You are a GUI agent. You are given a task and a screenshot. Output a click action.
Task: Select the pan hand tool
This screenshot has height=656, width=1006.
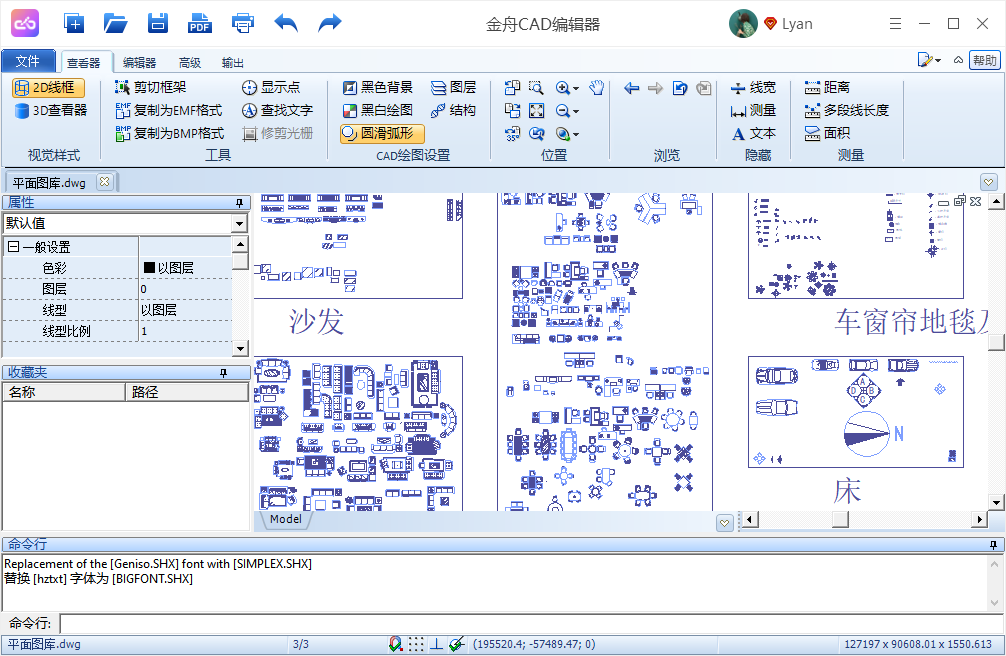point(597,88)
